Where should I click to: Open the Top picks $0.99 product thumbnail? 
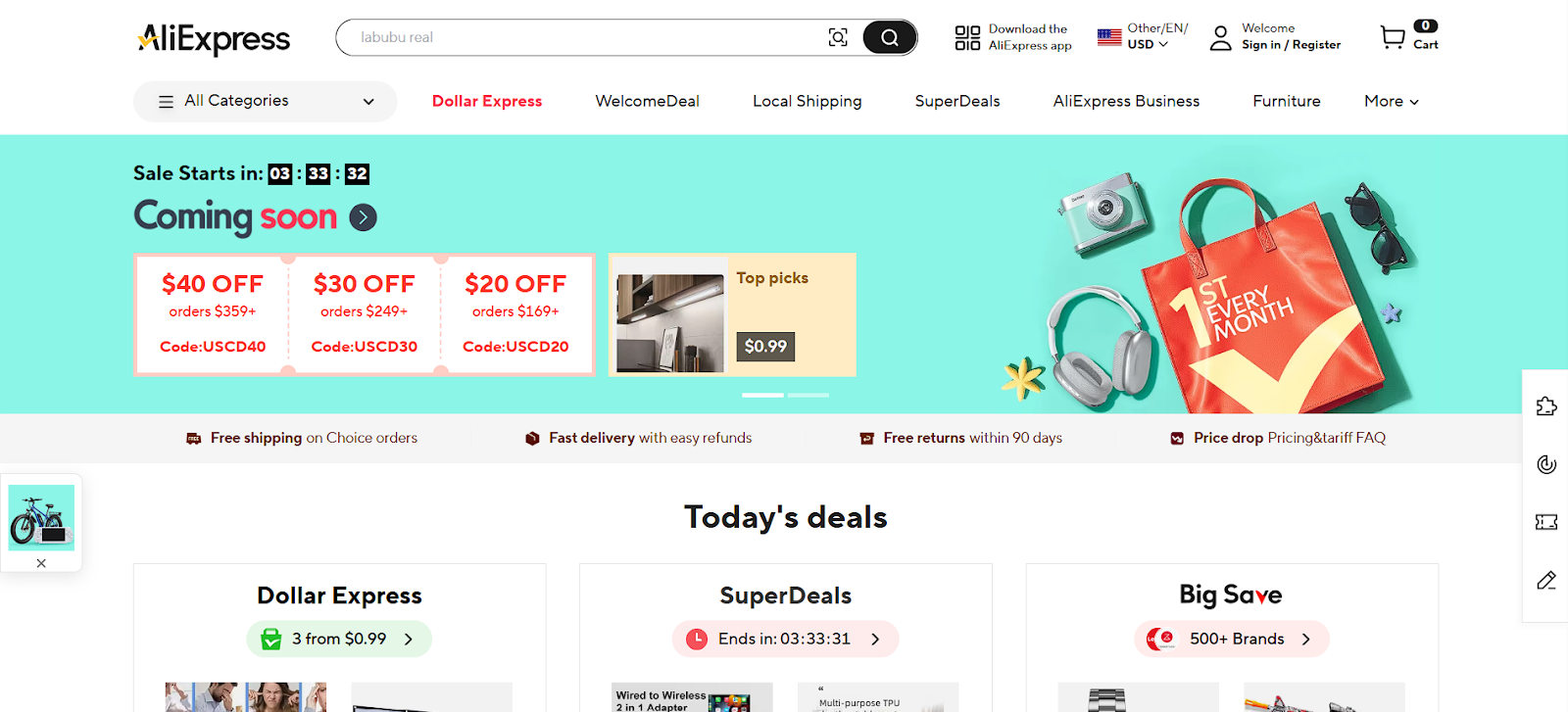point(670,323)
